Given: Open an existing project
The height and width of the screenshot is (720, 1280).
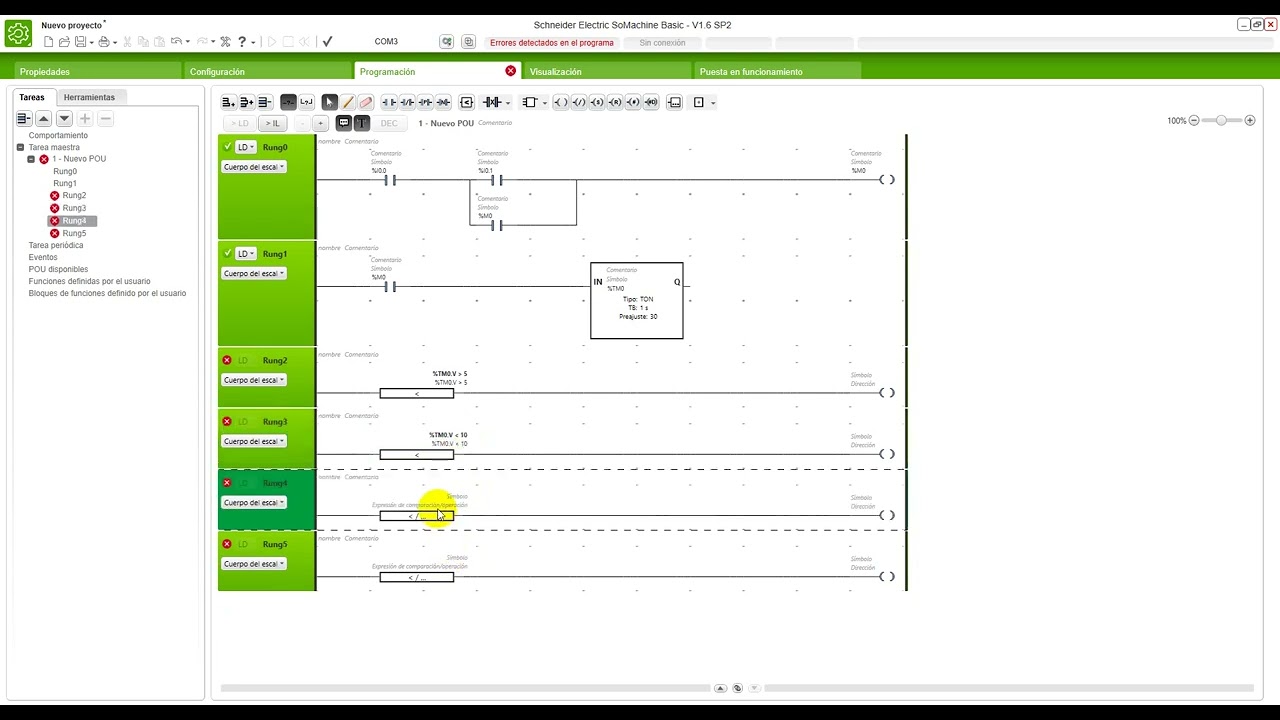Looking at the screenshot, I should coord(64,42).
